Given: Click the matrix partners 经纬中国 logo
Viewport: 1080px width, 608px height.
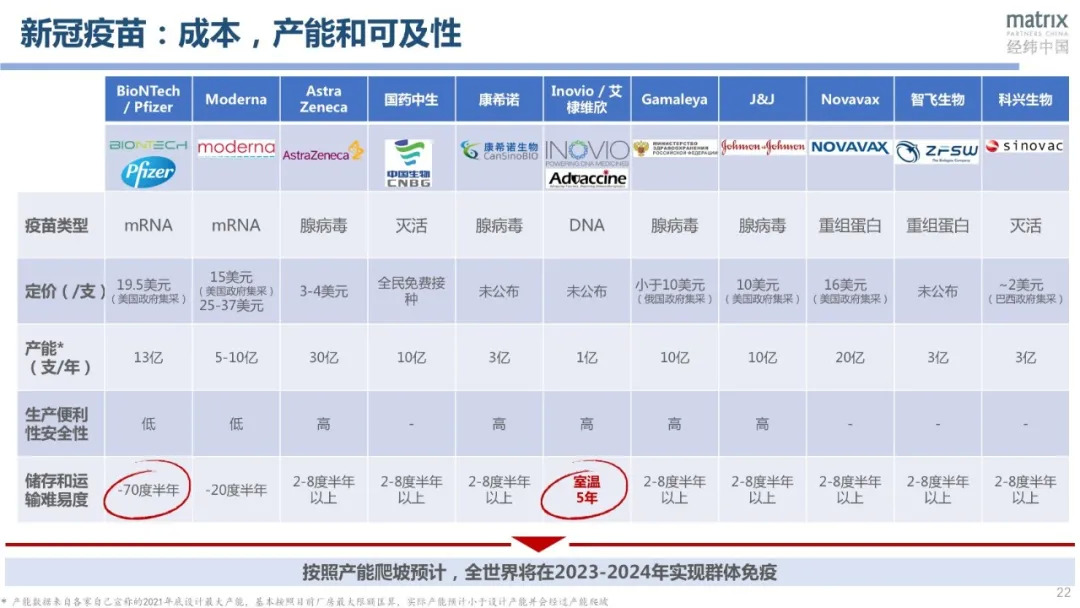Looking at the screenshot, I should [1037, 33].
